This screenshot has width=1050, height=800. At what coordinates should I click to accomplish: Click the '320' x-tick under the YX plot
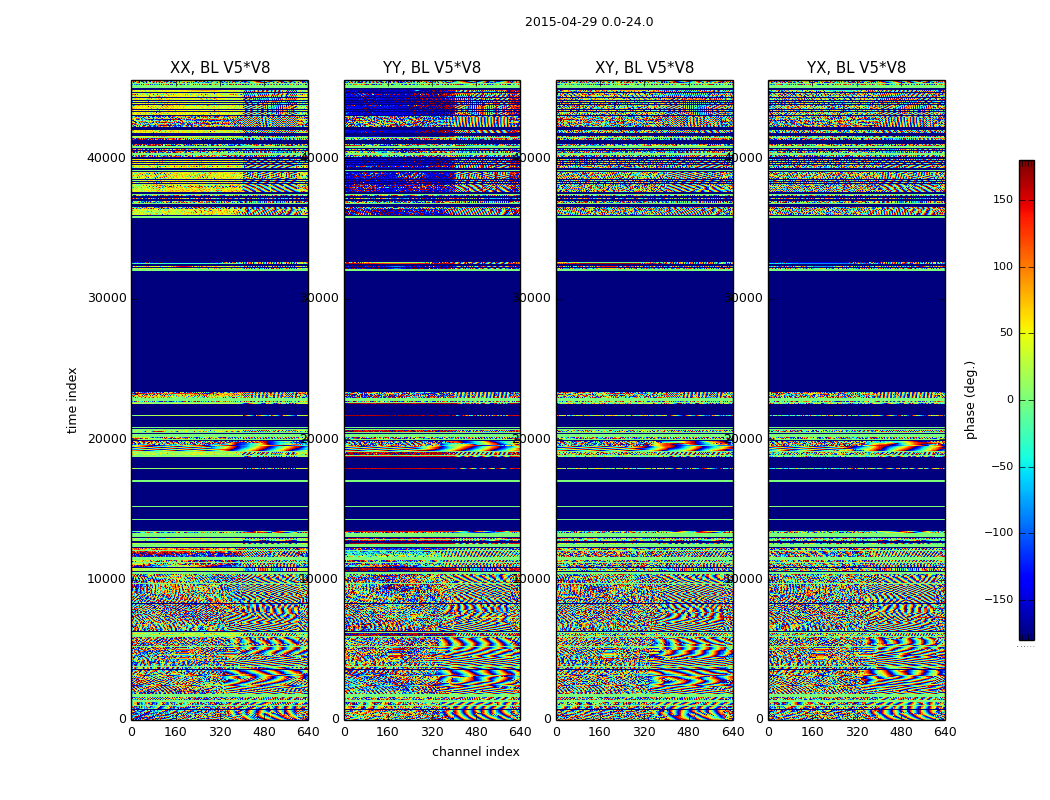pos(856,732)
